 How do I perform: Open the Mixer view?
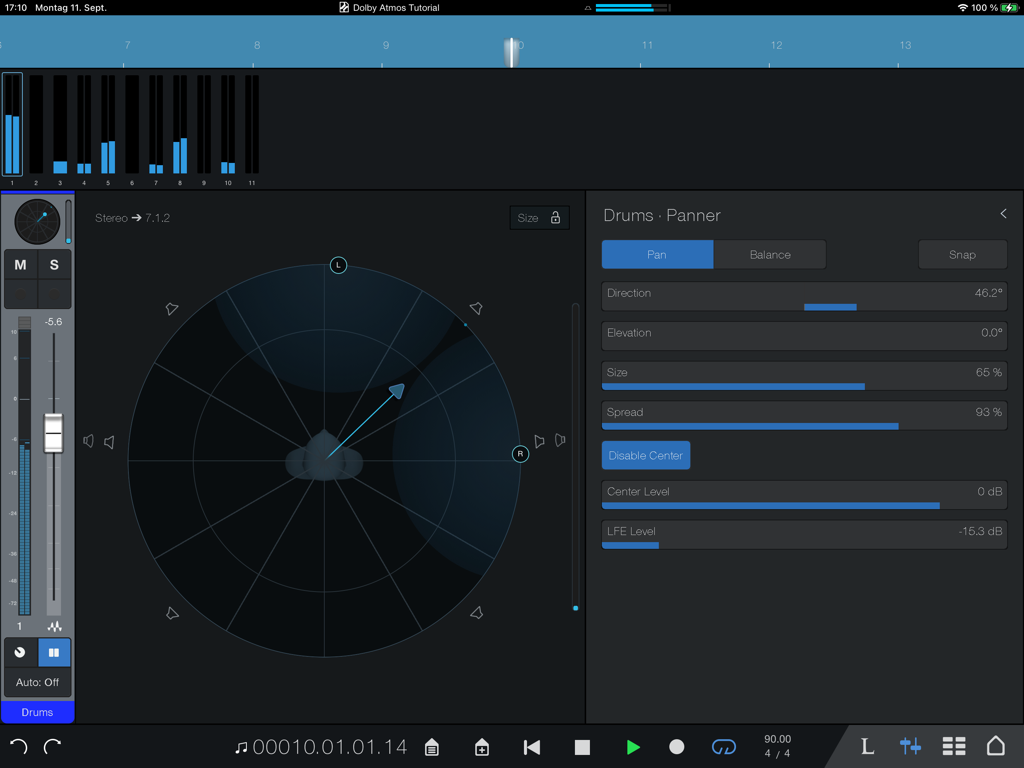(x=909, y=746)
